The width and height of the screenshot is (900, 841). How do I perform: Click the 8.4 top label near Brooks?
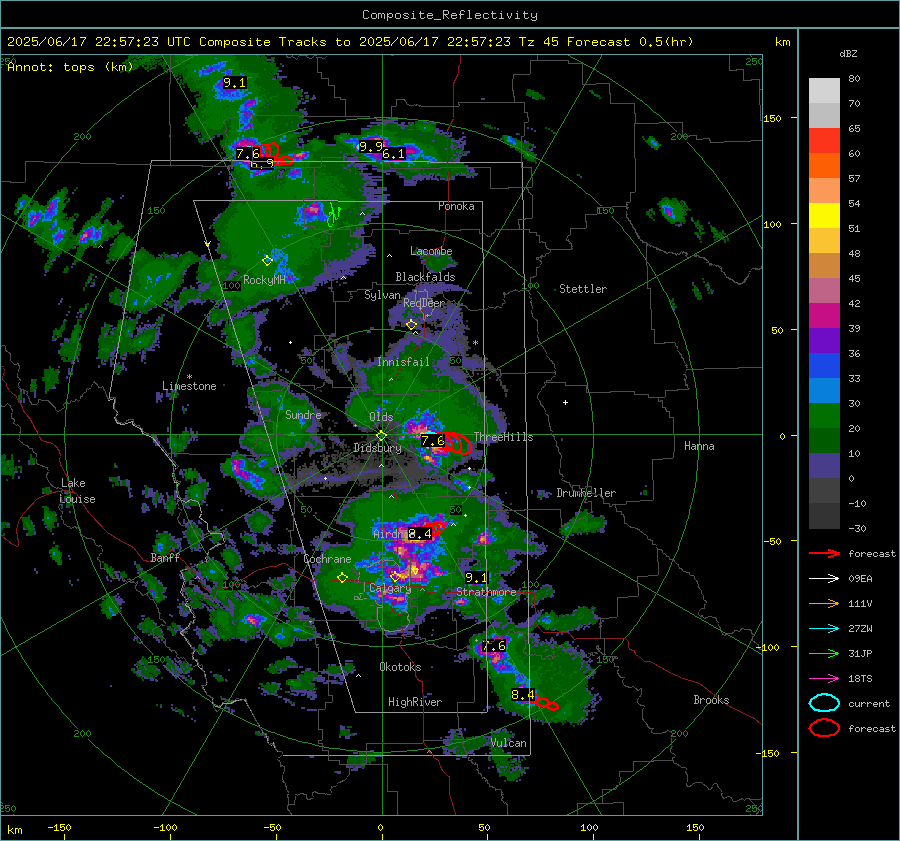(523, 695)
